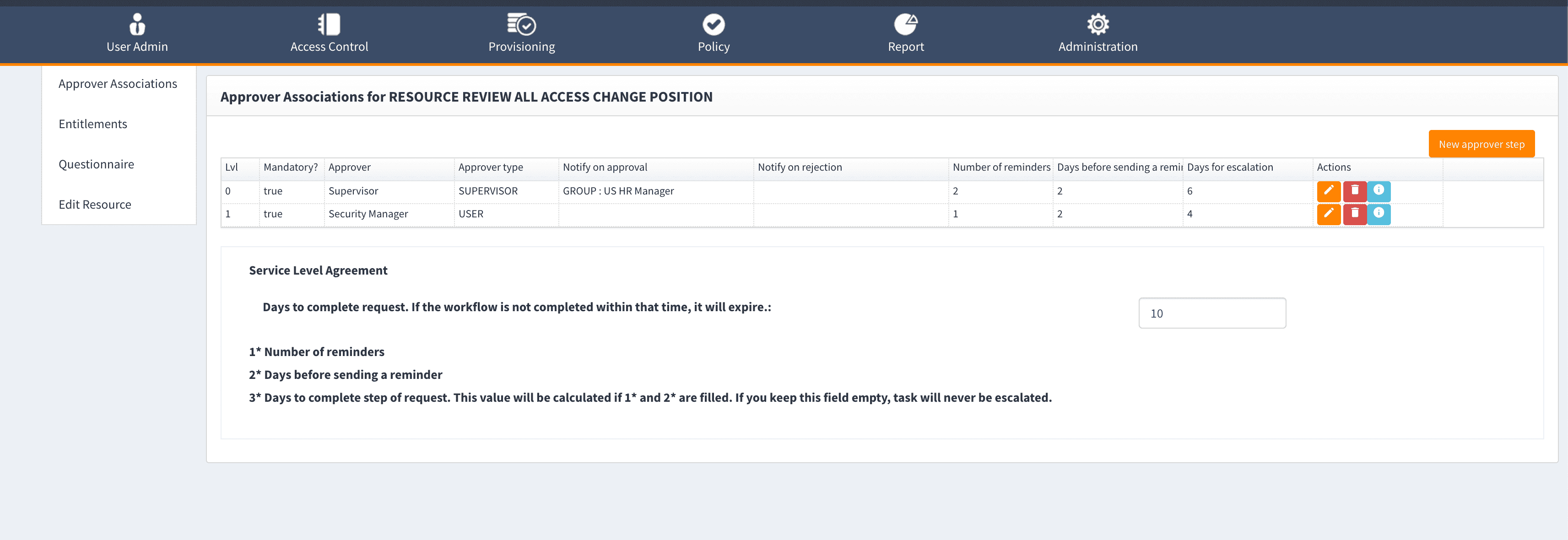Click the Provisioning checklist icon

point(521,24)
